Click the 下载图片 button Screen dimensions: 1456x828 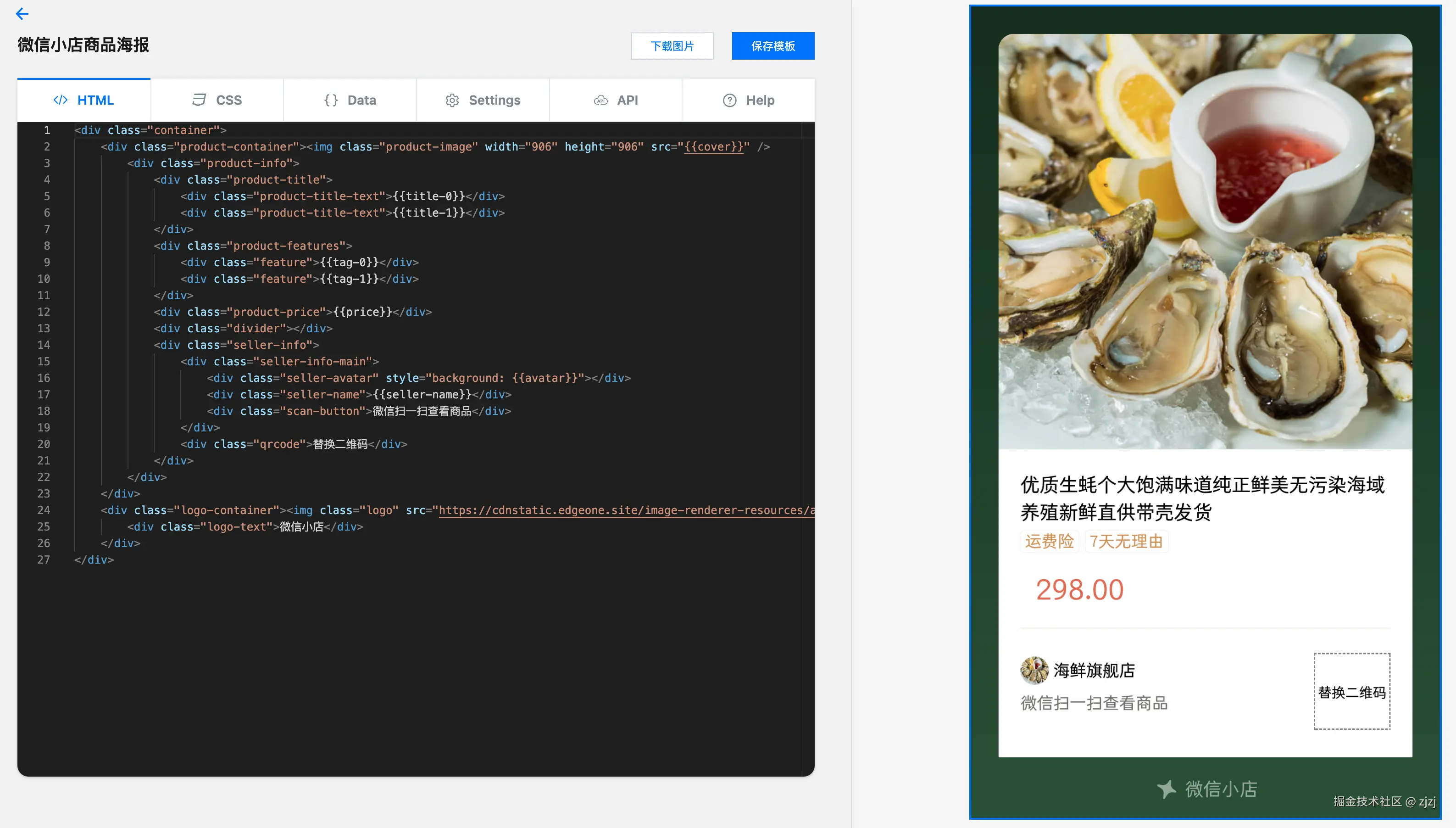point(672,46)
